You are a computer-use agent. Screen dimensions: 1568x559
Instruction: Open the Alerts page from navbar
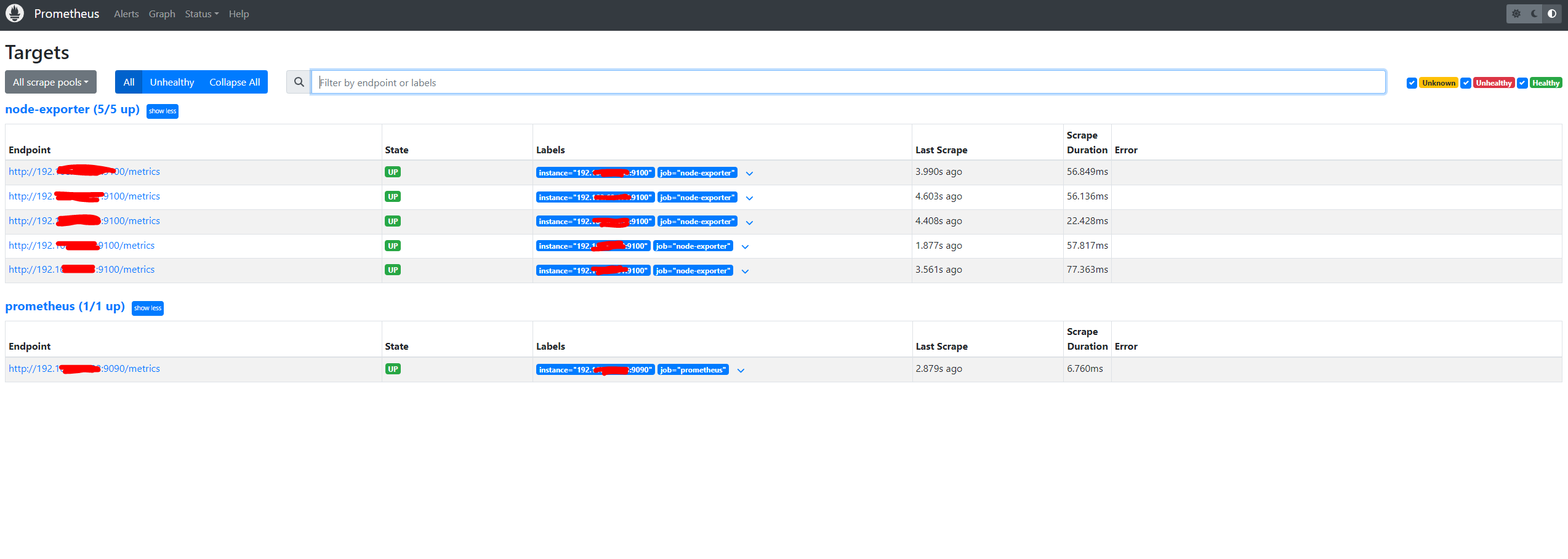(x=126, y=14)
